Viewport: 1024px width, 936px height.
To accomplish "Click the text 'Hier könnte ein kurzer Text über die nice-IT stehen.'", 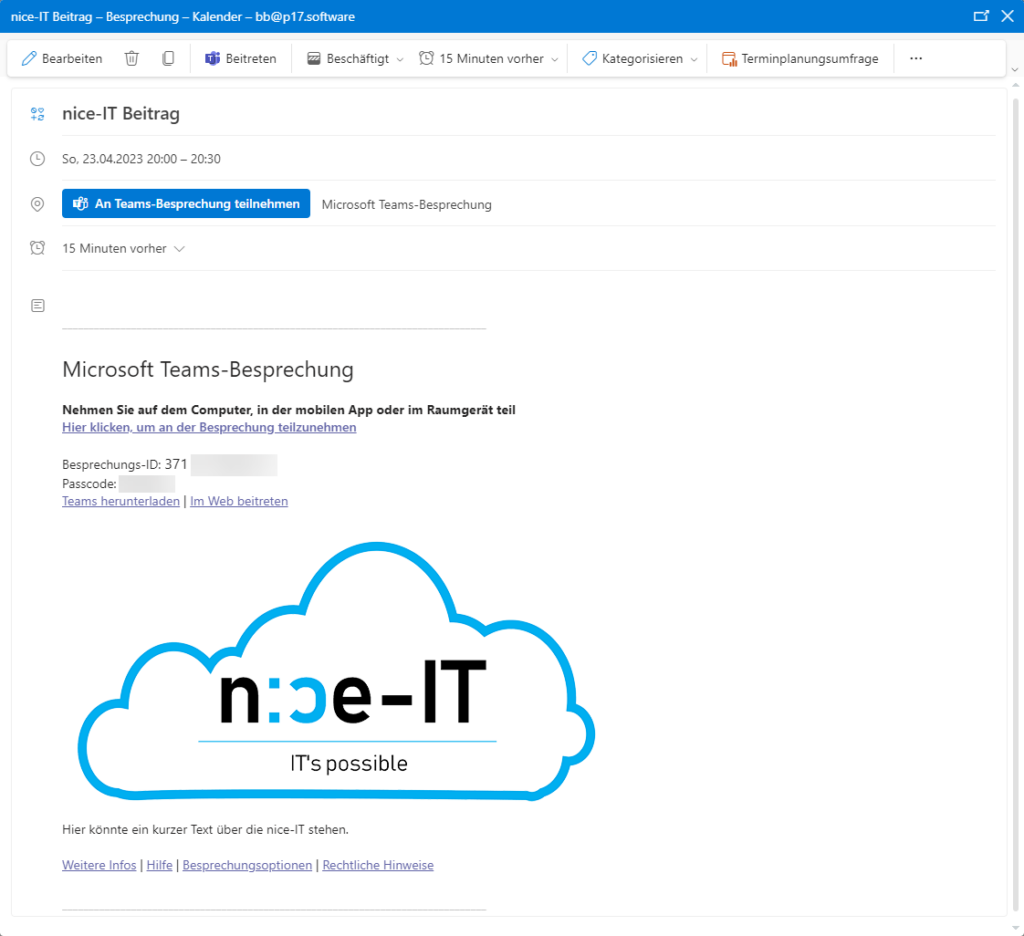I will click(x=205, y=830).
